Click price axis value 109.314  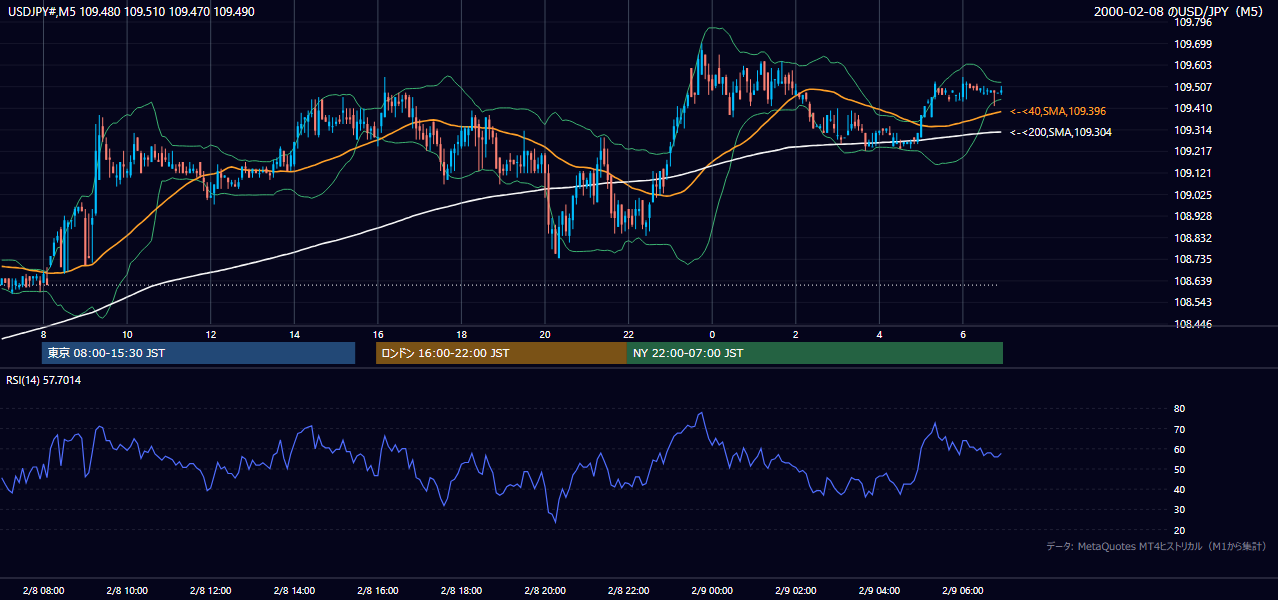click(1193, 130)
